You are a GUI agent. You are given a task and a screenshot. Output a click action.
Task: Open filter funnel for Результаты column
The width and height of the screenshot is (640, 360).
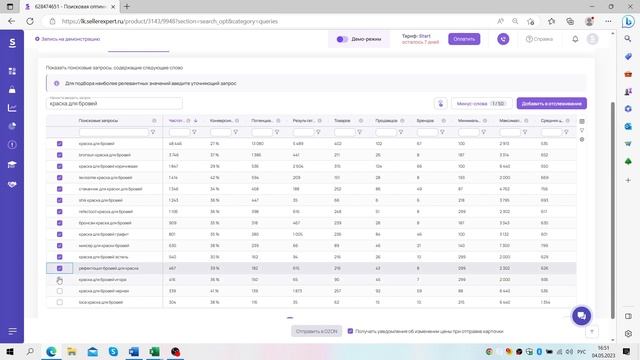tap(318, 132)
